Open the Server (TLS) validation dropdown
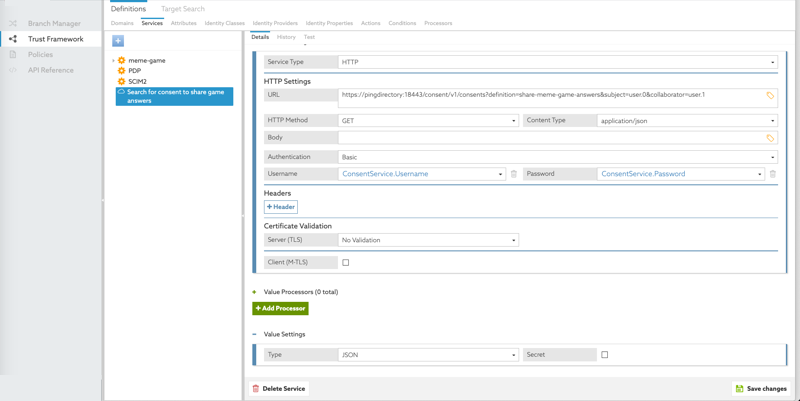This screenshot has width=800, height=401. [x=428, y=241]
